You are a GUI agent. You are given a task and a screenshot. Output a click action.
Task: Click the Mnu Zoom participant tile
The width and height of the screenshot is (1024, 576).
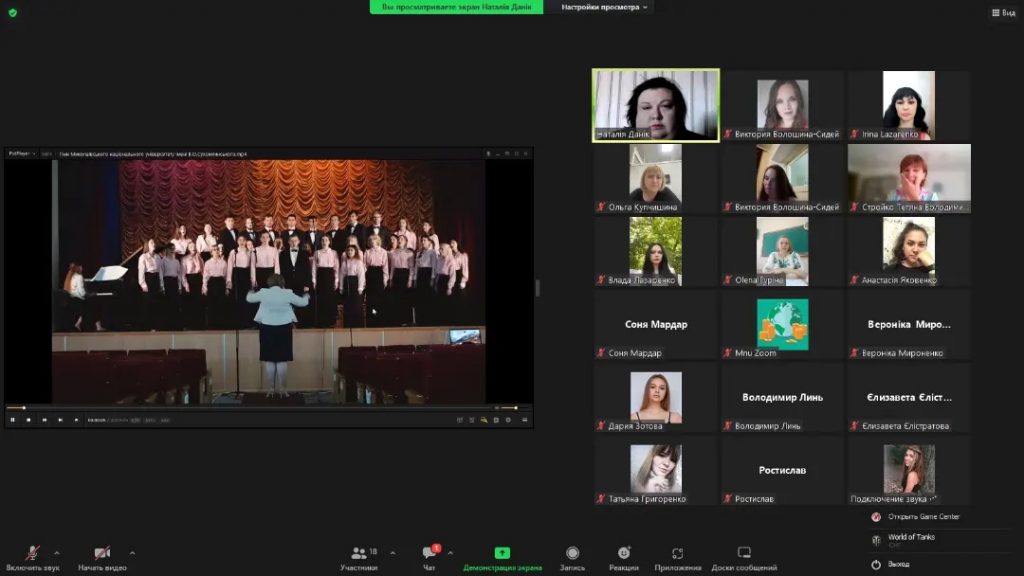(x=782, y=325)
